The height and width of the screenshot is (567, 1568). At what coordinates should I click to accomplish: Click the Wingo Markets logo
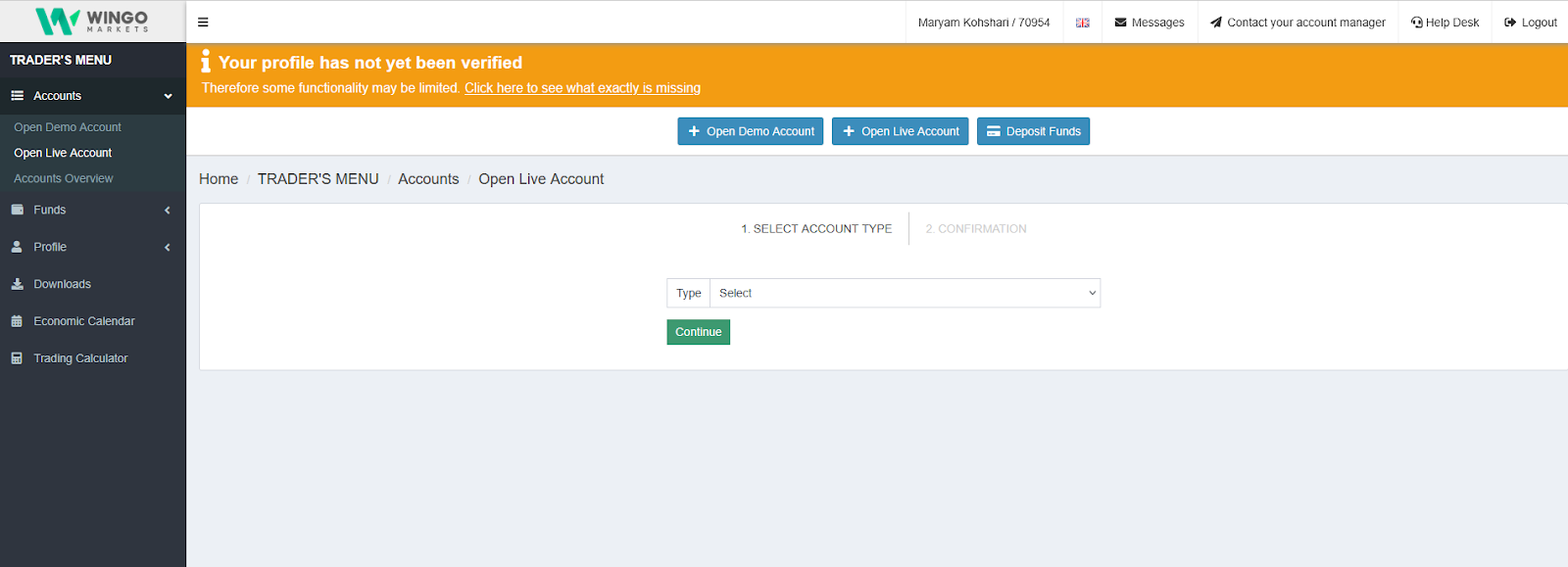click(92, 21)
